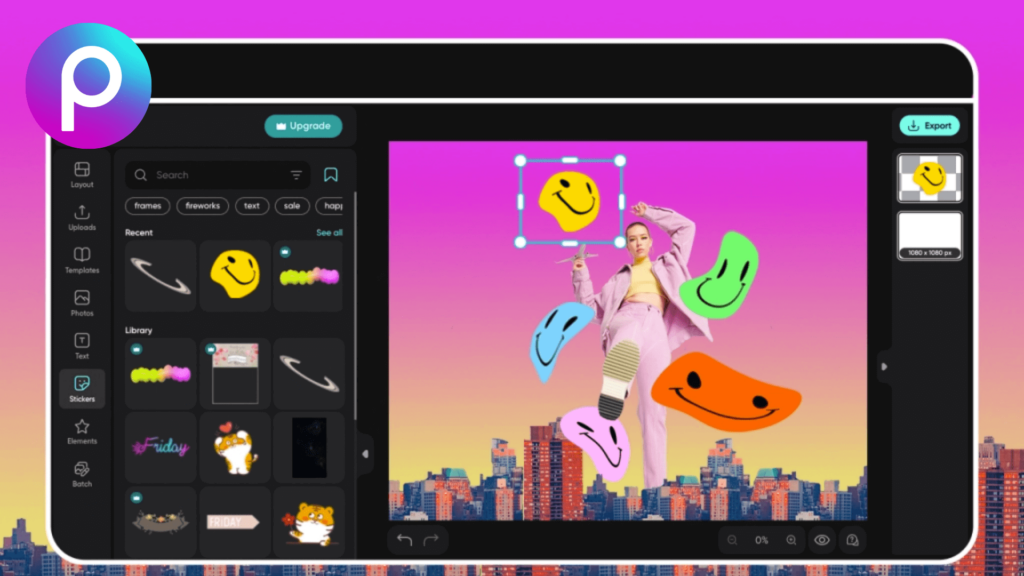Viewport: 1024px width, 576px height.
Task: Expand the right side panel chevron
Action: (884, 367)
